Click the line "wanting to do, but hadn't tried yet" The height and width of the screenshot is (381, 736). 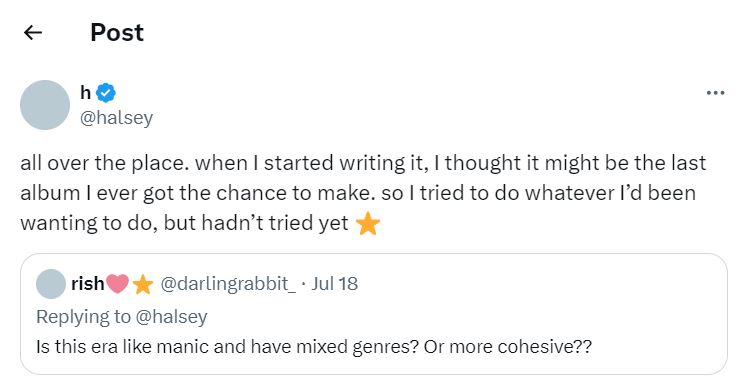coord(184,223)
